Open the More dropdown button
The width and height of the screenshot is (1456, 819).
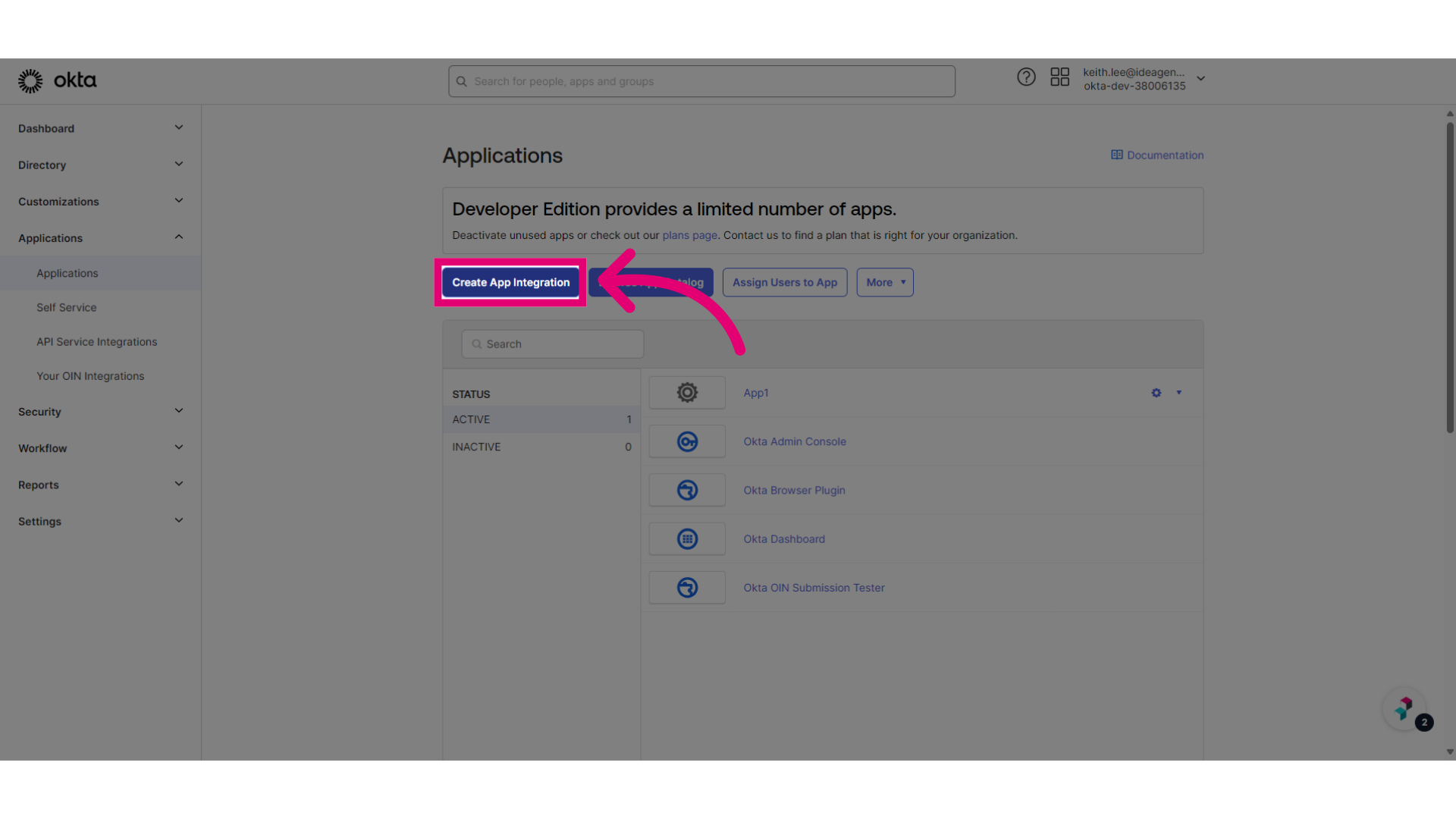point(885,282)
